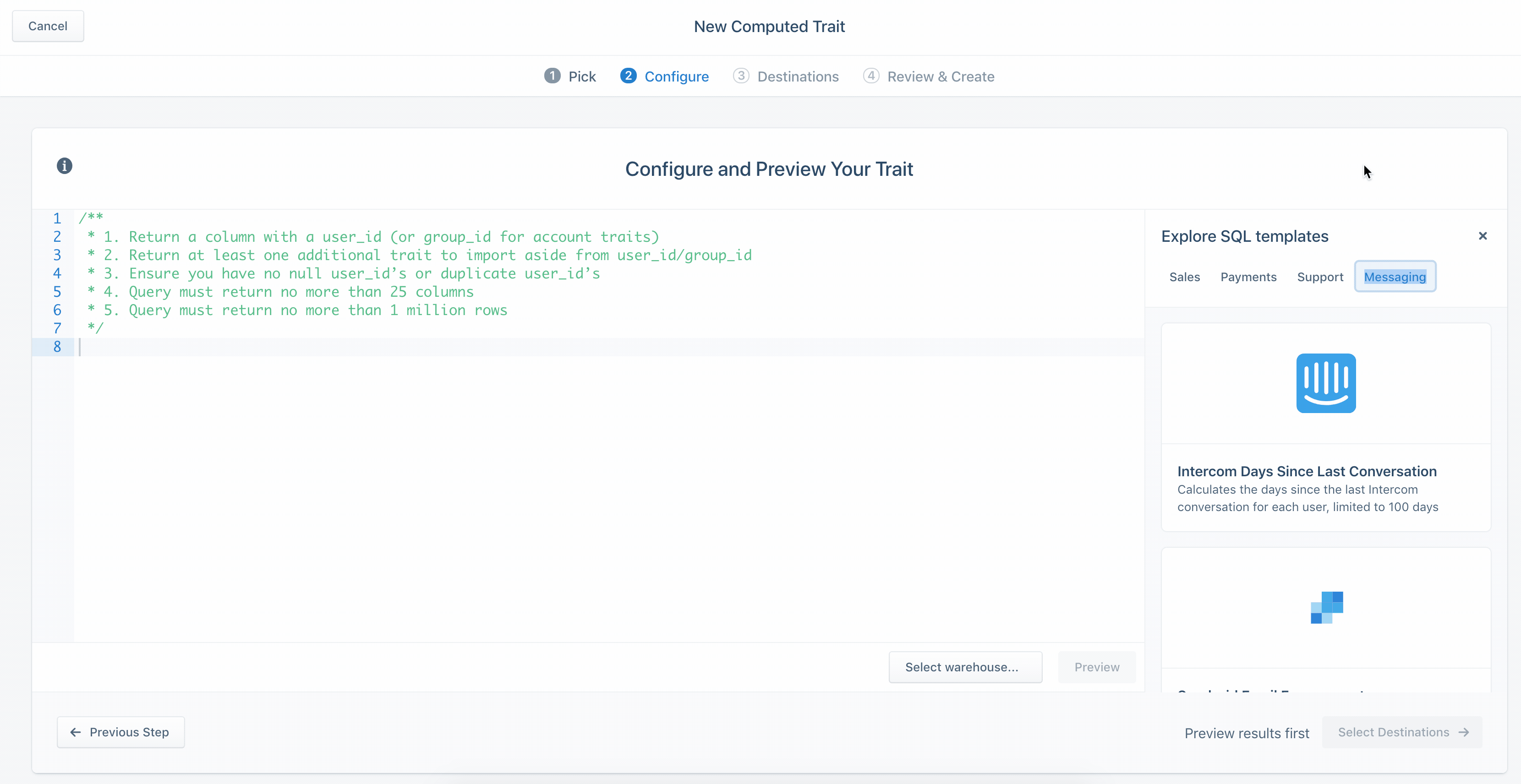
Task: Click the Preview button
Action: pos(1096,667)
